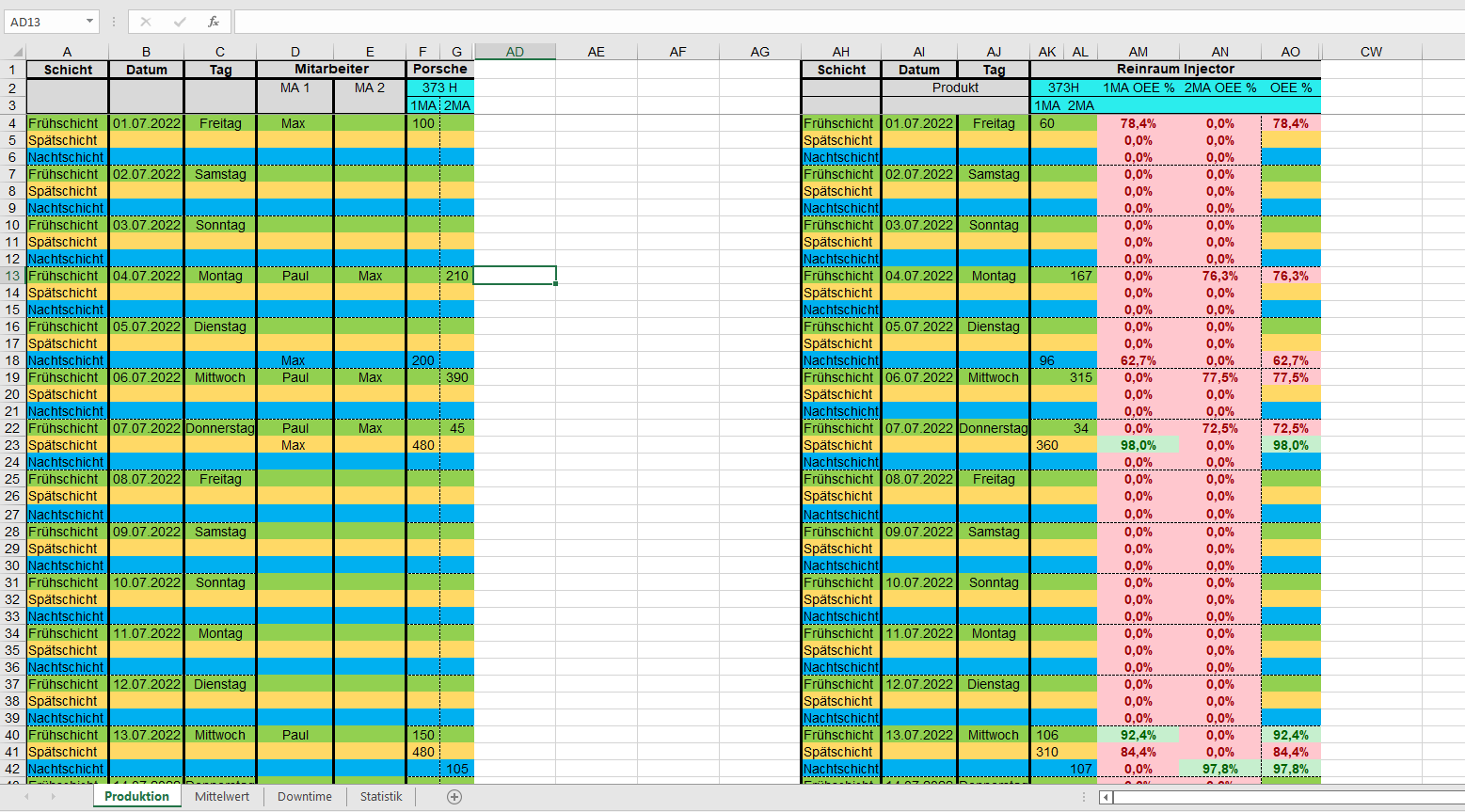Select the 76,3% cell in column AN
The image size is (1465, 812).
tap(1220, 276)
